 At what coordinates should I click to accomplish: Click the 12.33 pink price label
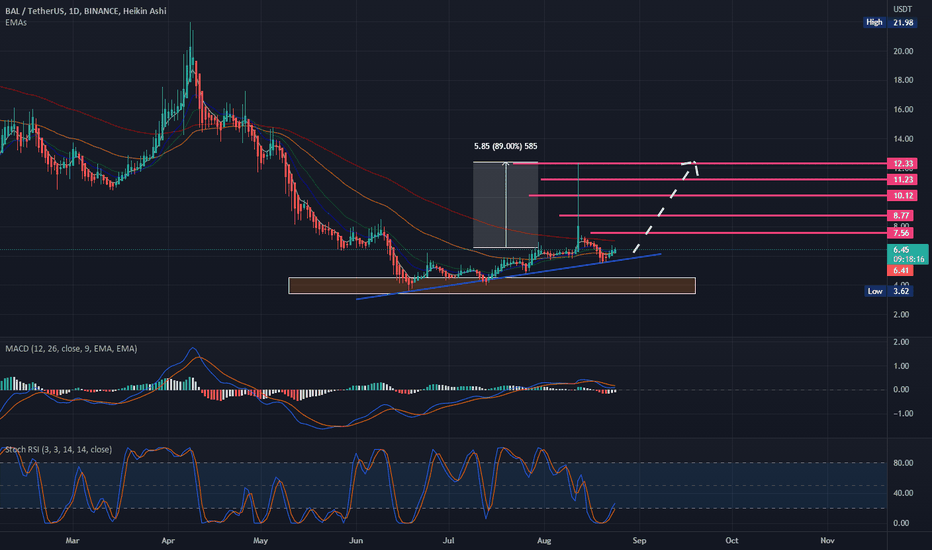click(902, 164)
